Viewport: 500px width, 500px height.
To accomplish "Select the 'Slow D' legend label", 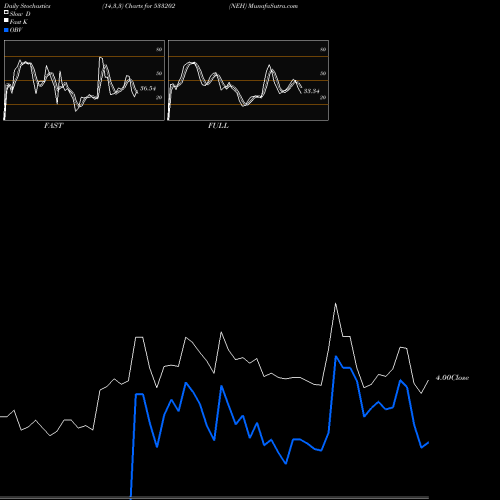I will 20,14.
